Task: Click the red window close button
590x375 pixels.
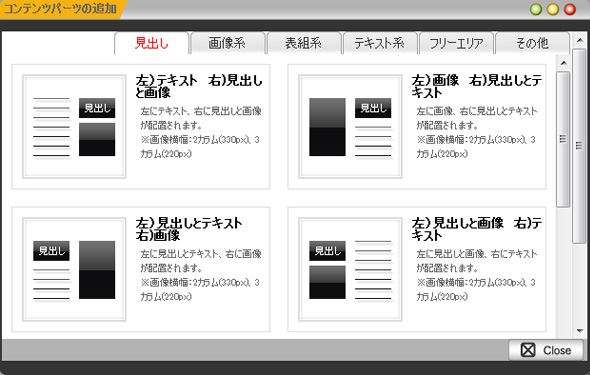Action: point(570,9)
